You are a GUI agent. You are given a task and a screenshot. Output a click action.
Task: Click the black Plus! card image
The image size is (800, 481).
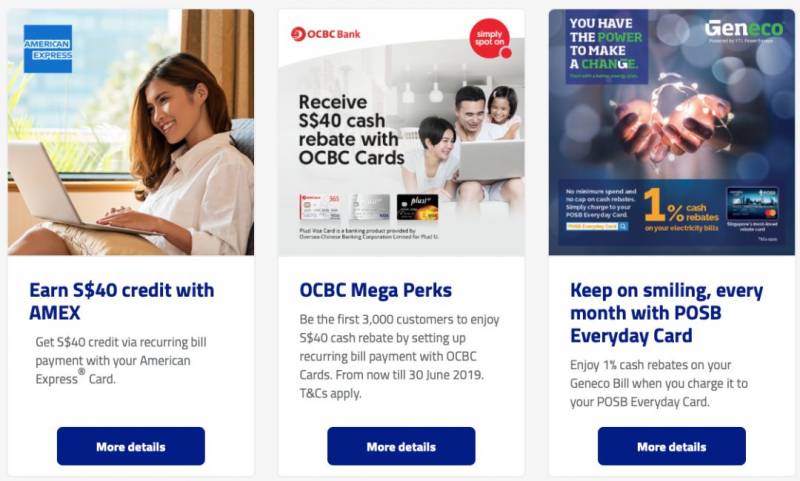417,207
